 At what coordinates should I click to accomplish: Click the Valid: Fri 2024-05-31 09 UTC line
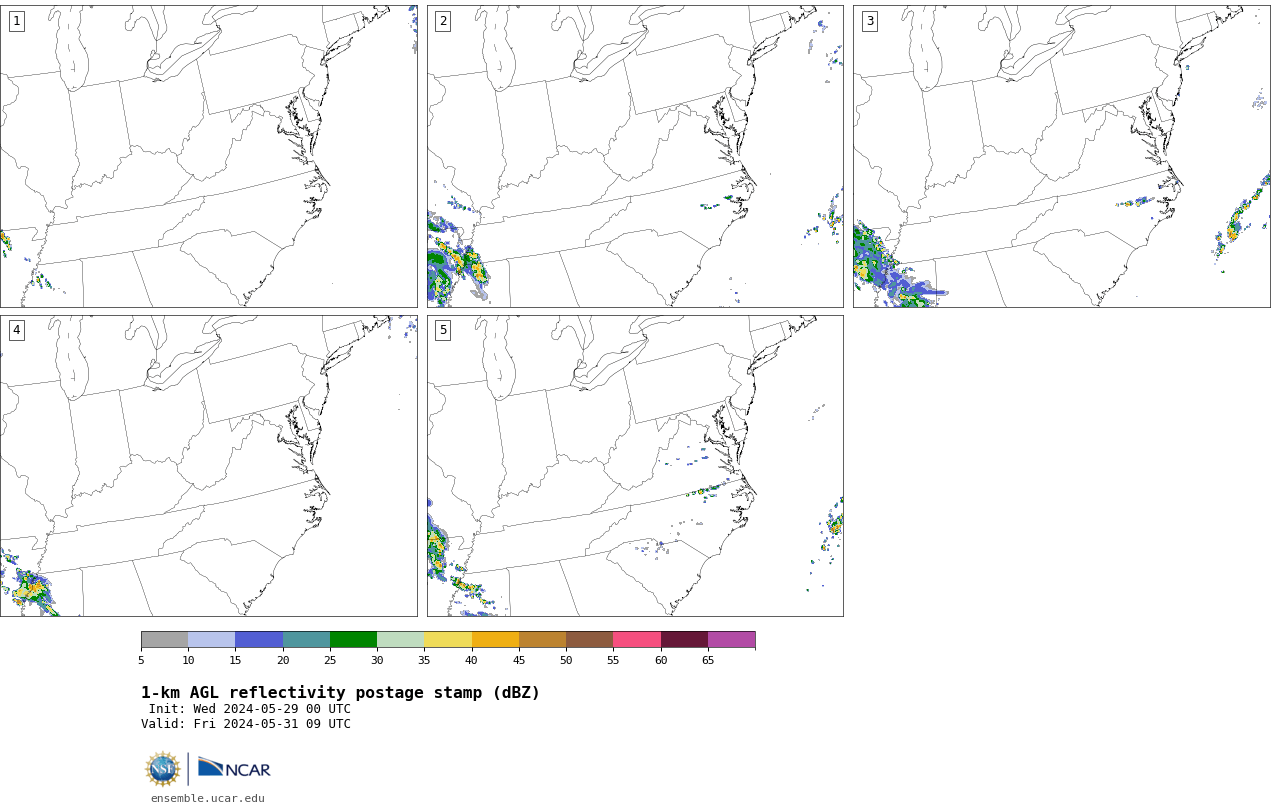(x=246, y=724)
